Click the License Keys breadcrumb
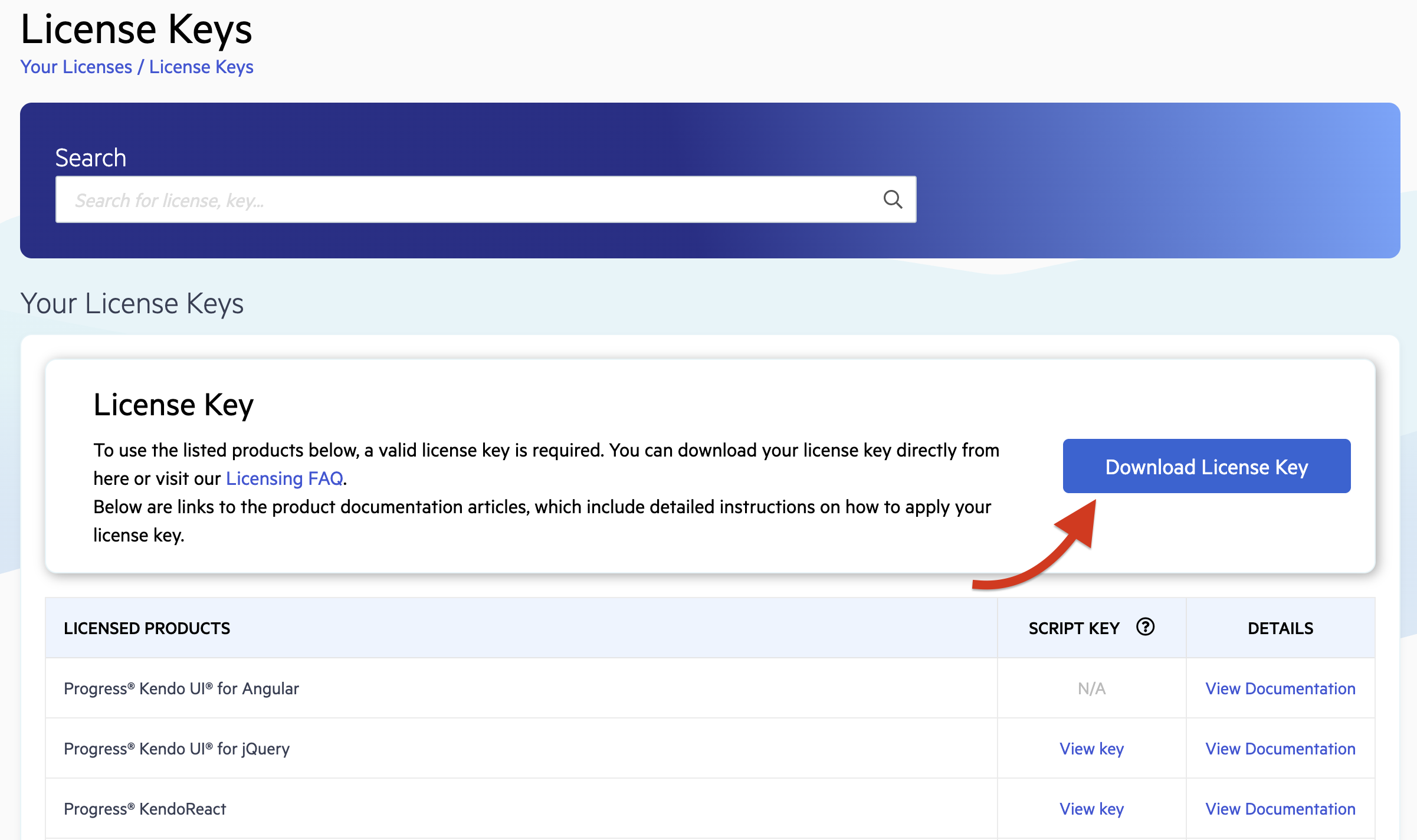Viewport: 1417px width, 840px height. 201,67
